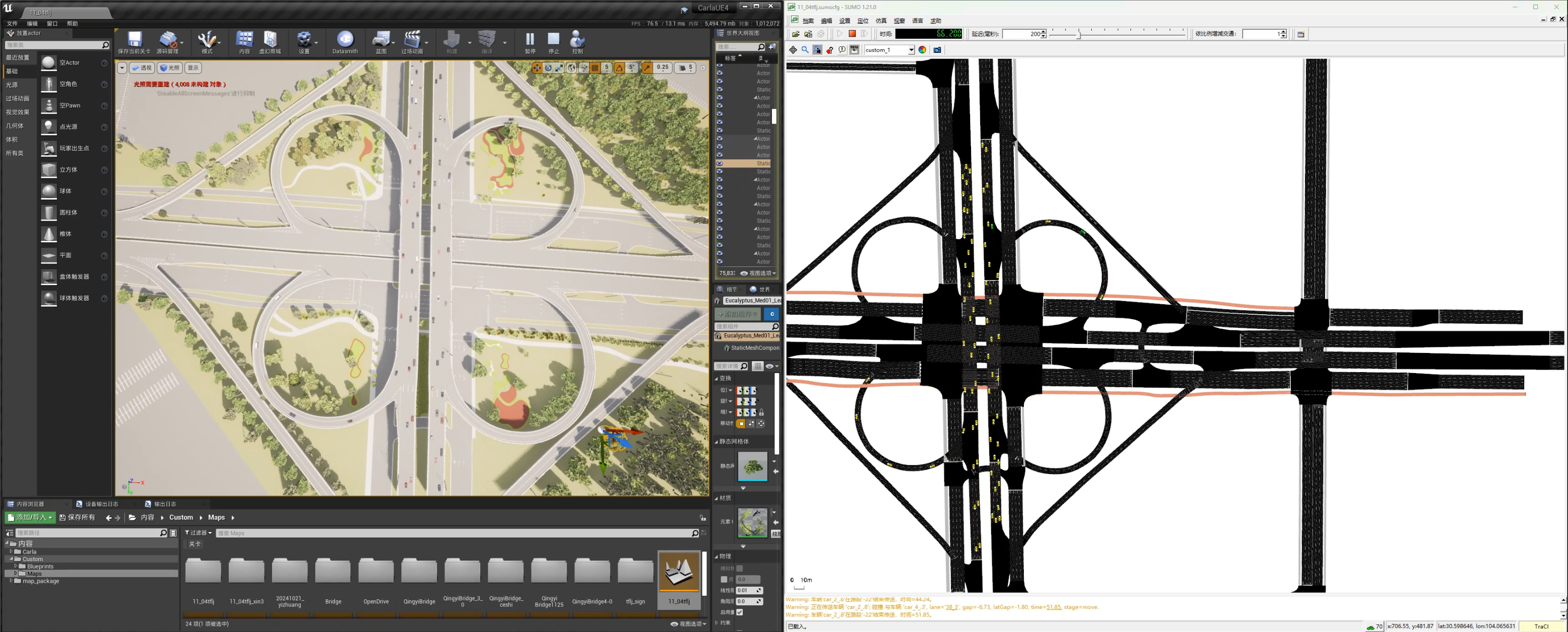Click the static mesh thumbnail in Details
This screenshot has width=1568, height=632.
tap(752, 467)
